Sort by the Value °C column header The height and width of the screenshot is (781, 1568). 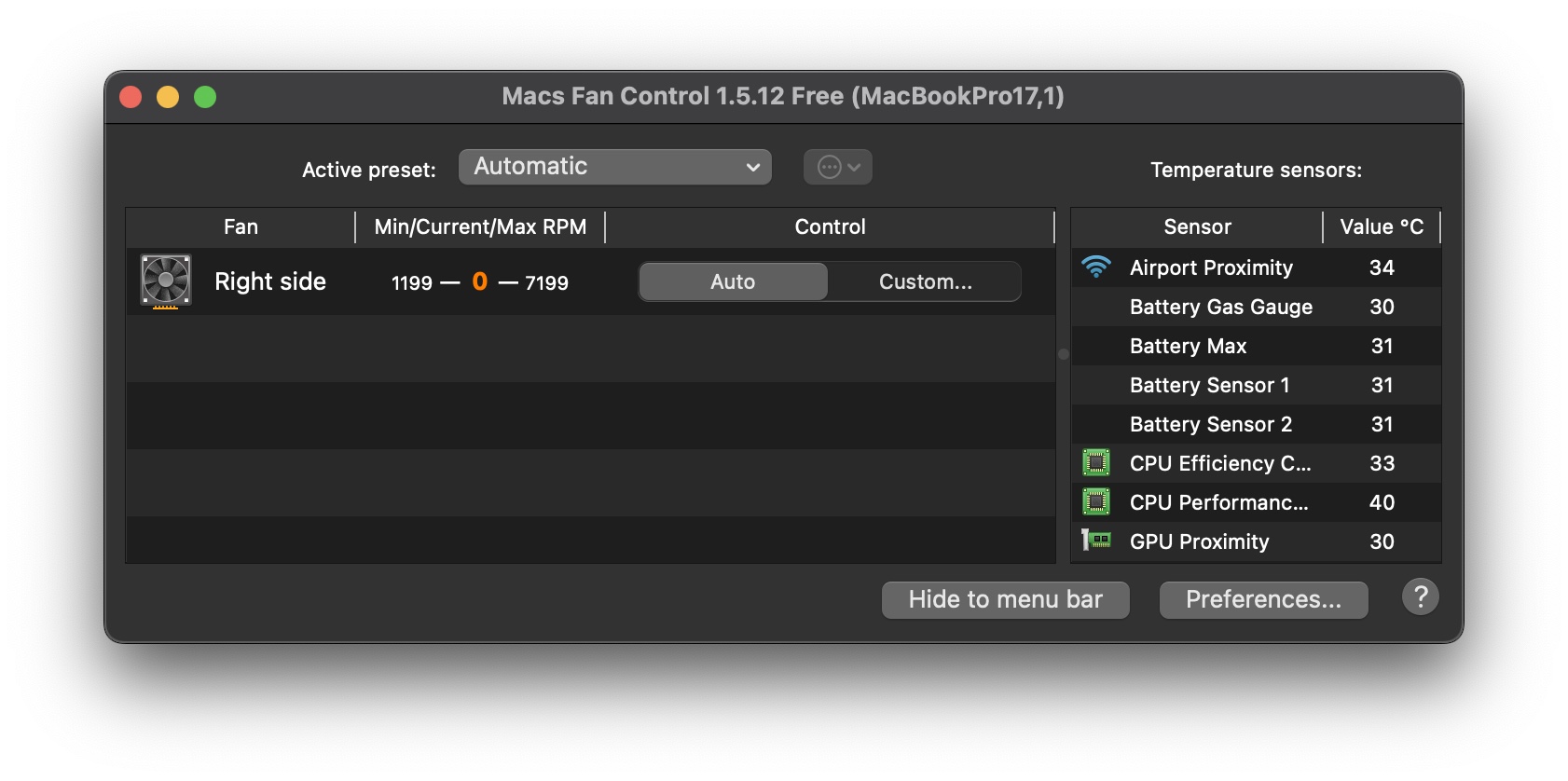click(x=1382, y=226)
